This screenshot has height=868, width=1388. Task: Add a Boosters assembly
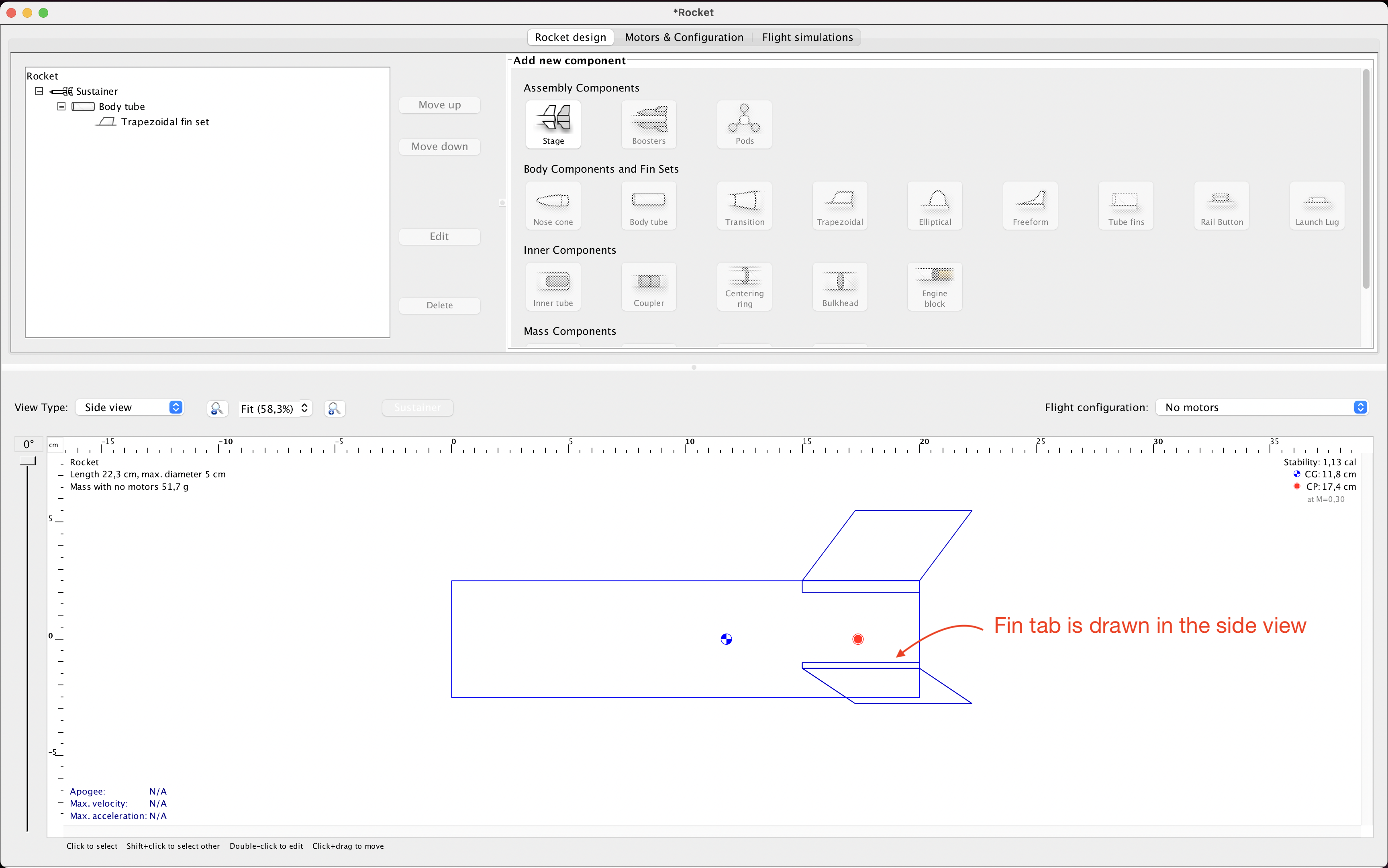coord(648,124)
